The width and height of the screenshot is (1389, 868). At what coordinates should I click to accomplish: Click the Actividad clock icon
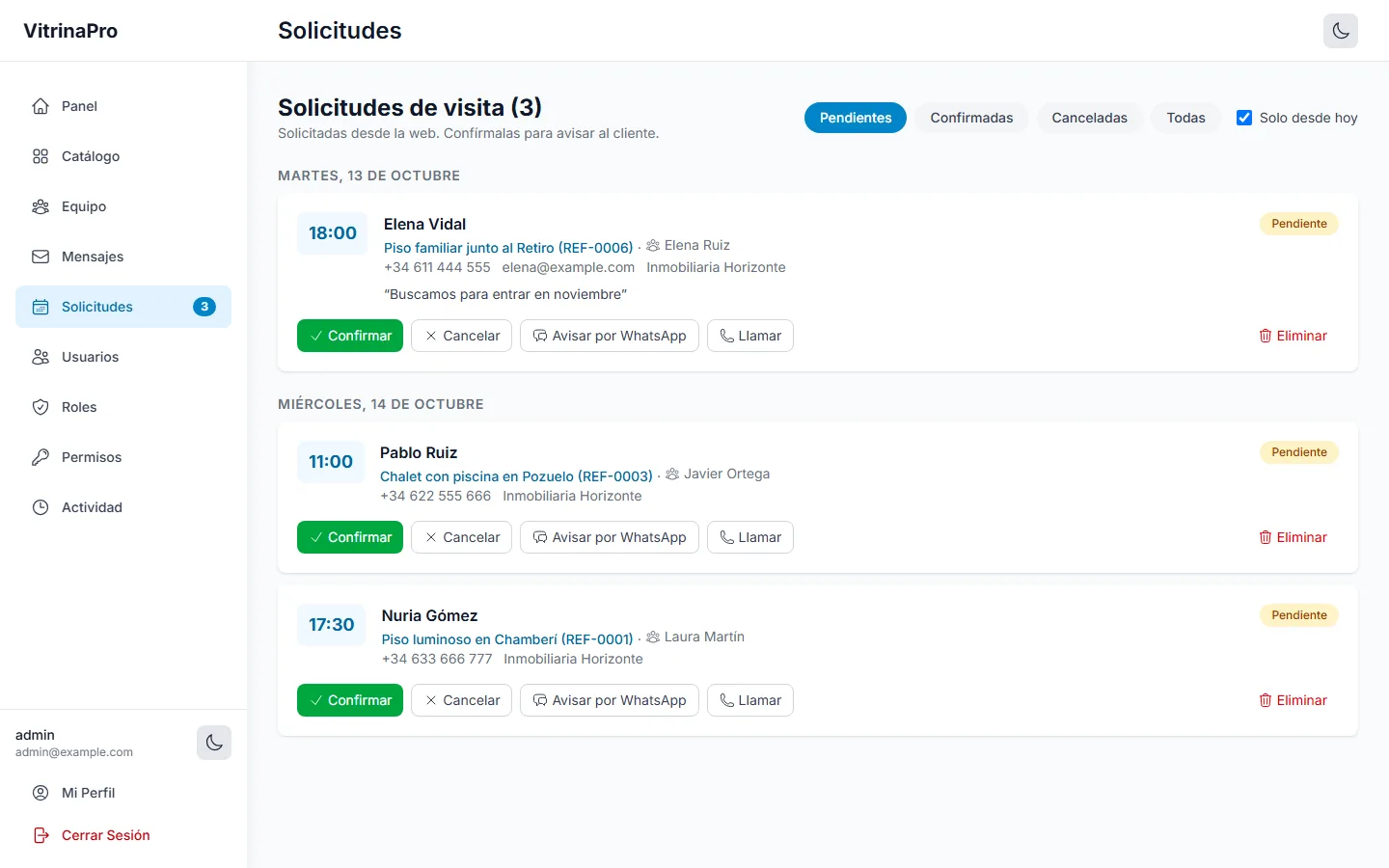41,507
